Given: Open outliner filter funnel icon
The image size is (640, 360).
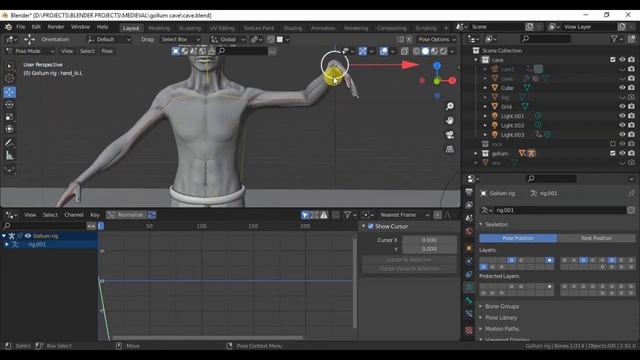Looking at the screenshot, I should coord(614,39).
